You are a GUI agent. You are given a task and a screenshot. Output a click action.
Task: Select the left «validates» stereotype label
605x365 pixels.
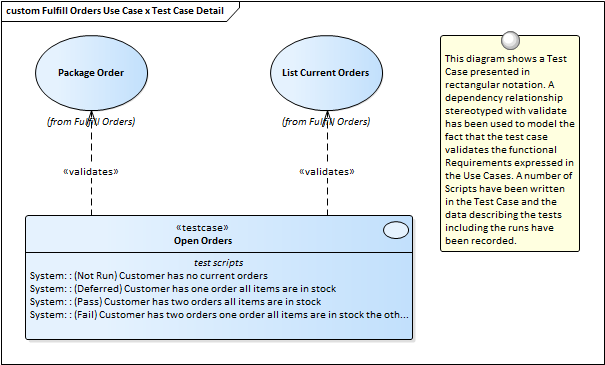coord(91,172)
